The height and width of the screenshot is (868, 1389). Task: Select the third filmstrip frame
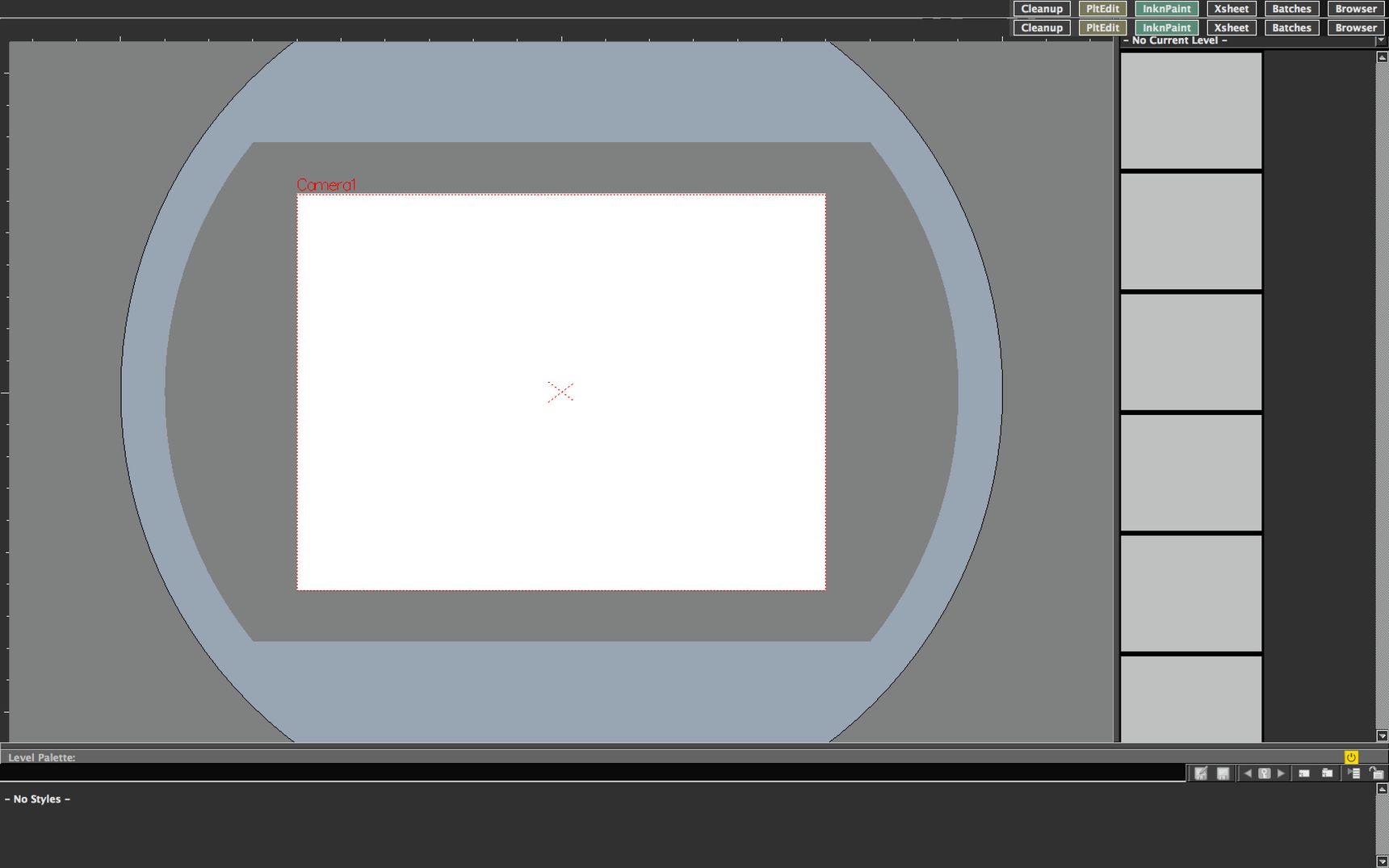(x=1191, y=352)
